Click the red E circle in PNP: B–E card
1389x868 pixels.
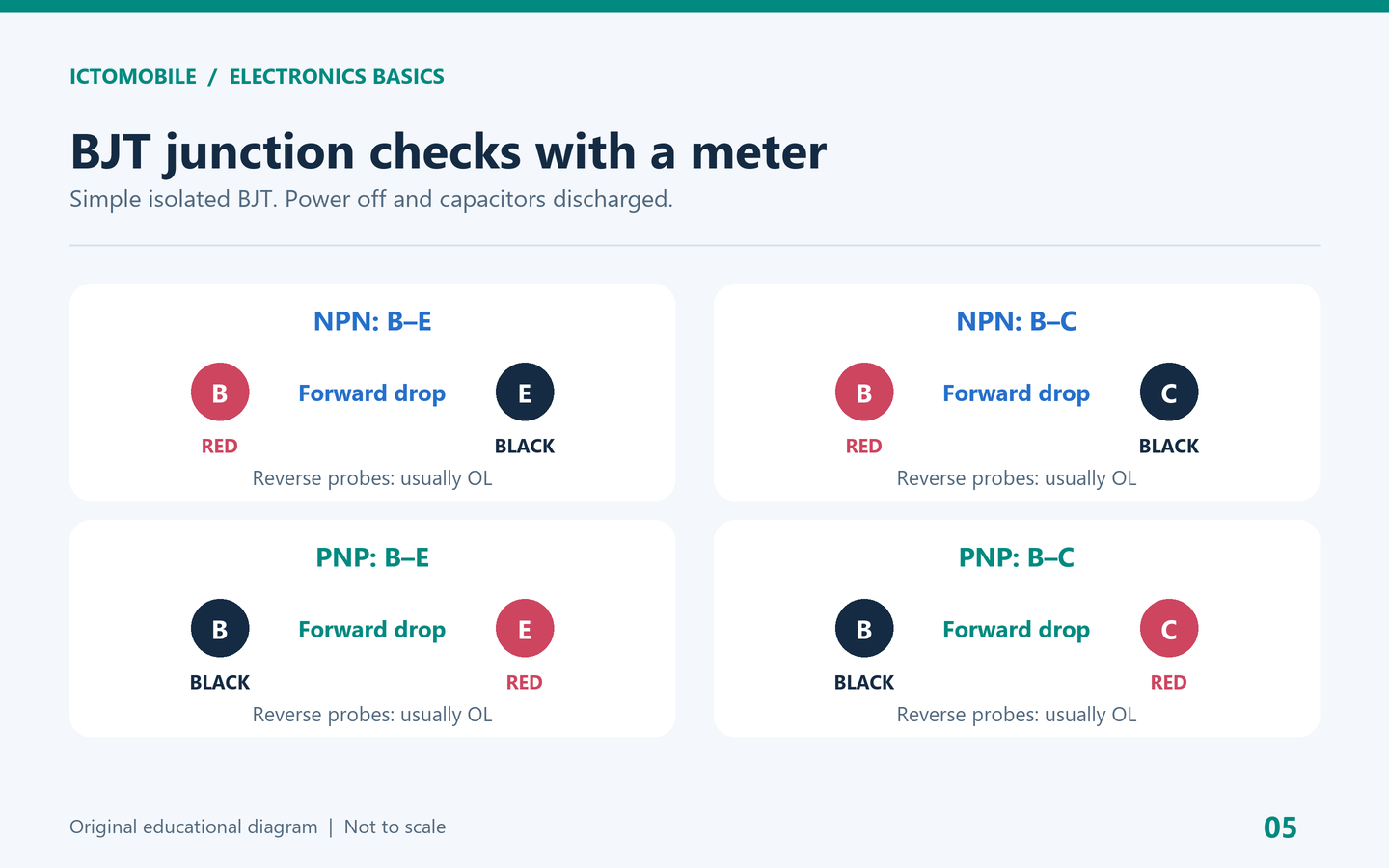click(525, 629)
